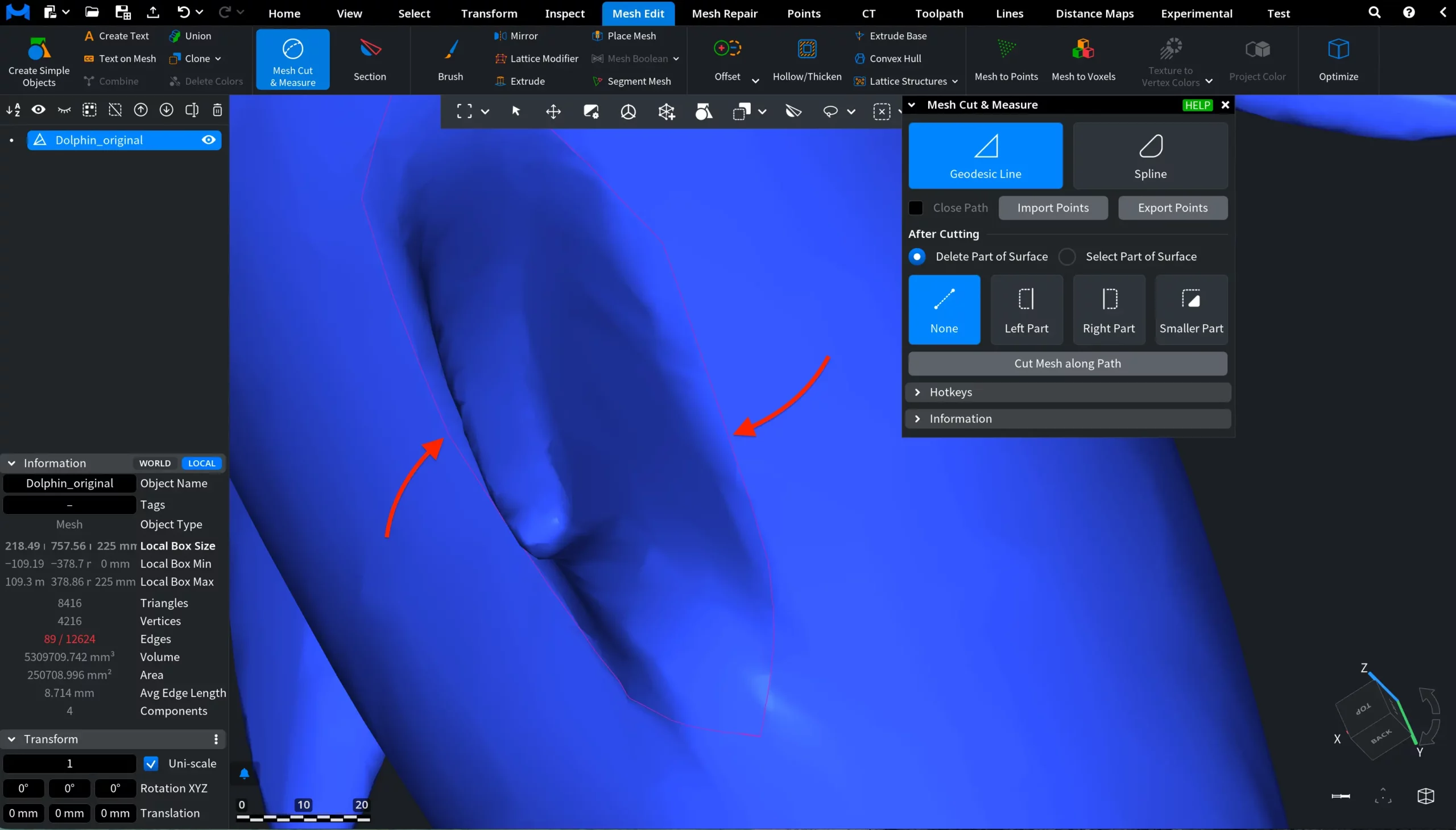The height and width of the screenshot is (830, 1456).
Task: Click the Create Simple Objects icon
Action: click(39, 49)
